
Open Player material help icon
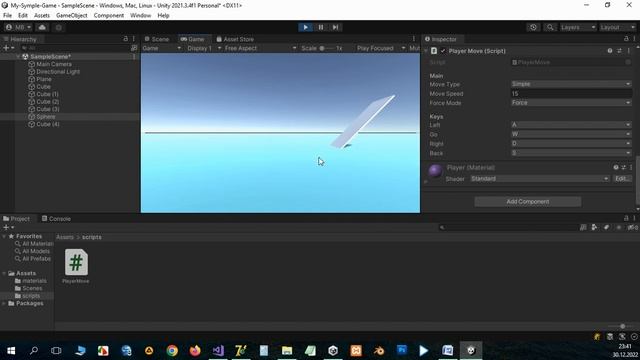616,167
